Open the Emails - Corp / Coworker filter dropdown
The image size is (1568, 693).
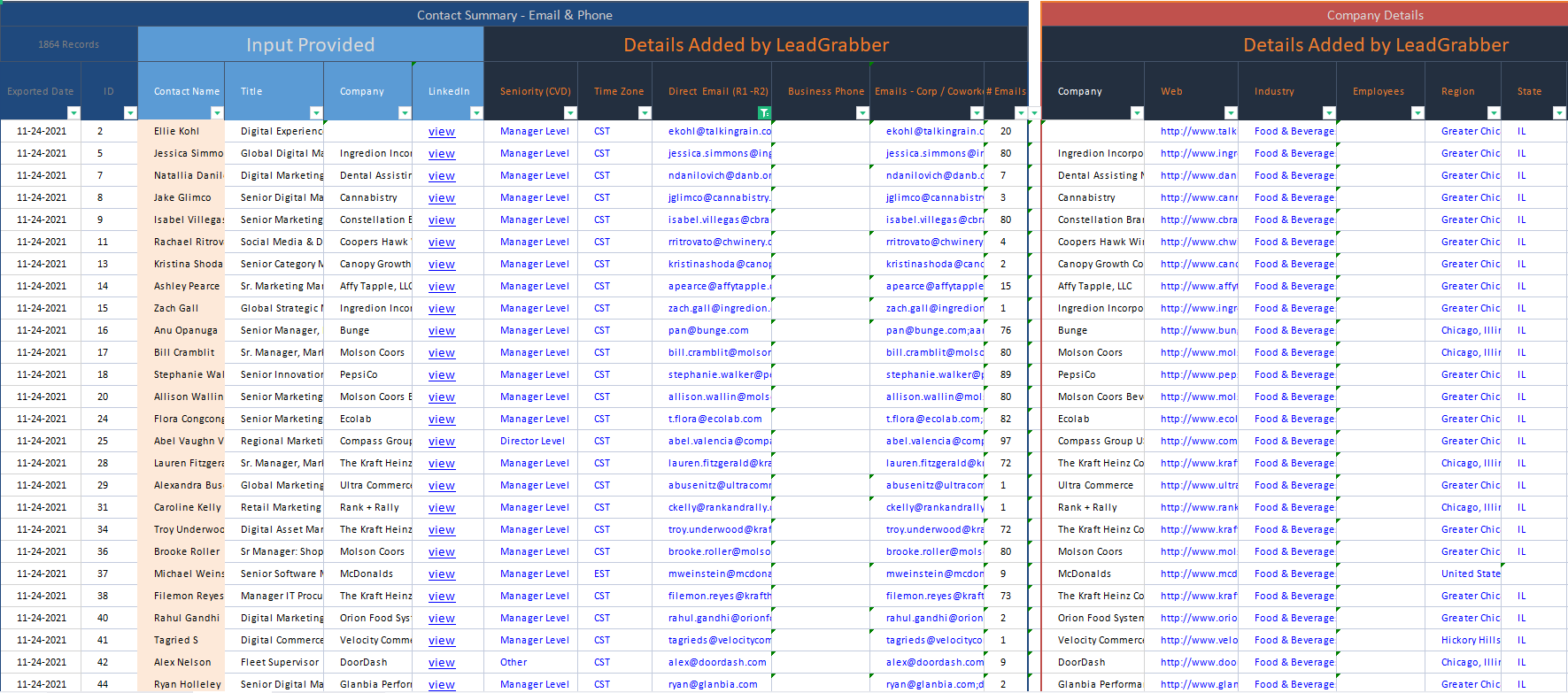(x=977, y=113)
